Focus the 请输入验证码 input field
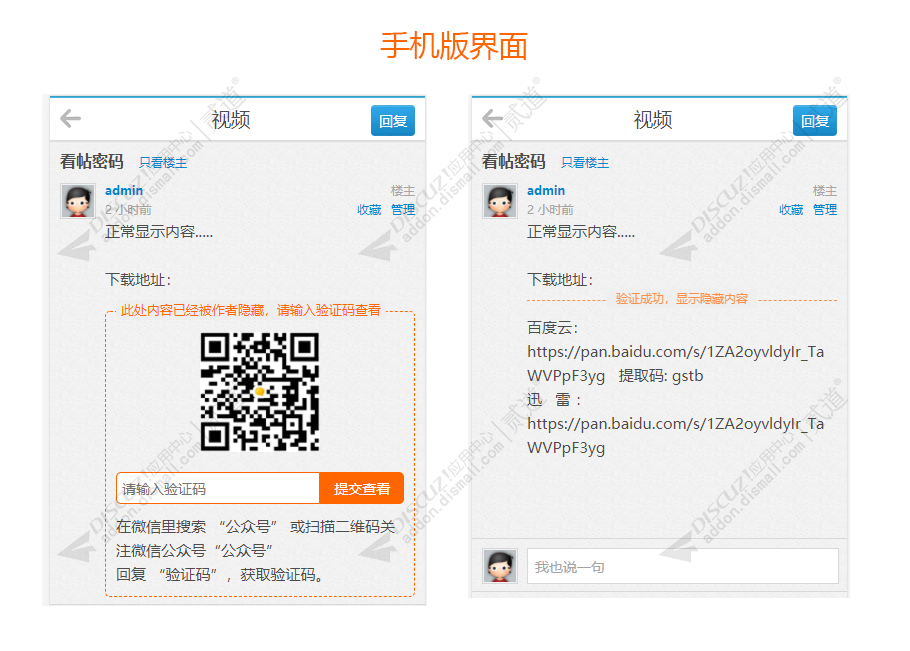Screen dimensions: 910x651 pos(218,489)
